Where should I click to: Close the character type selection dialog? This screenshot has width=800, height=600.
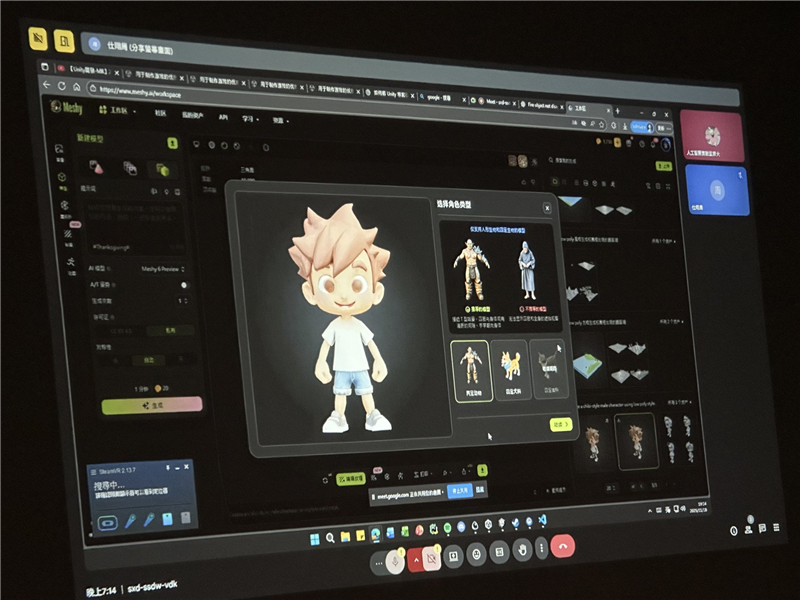[x=547, y=207]
